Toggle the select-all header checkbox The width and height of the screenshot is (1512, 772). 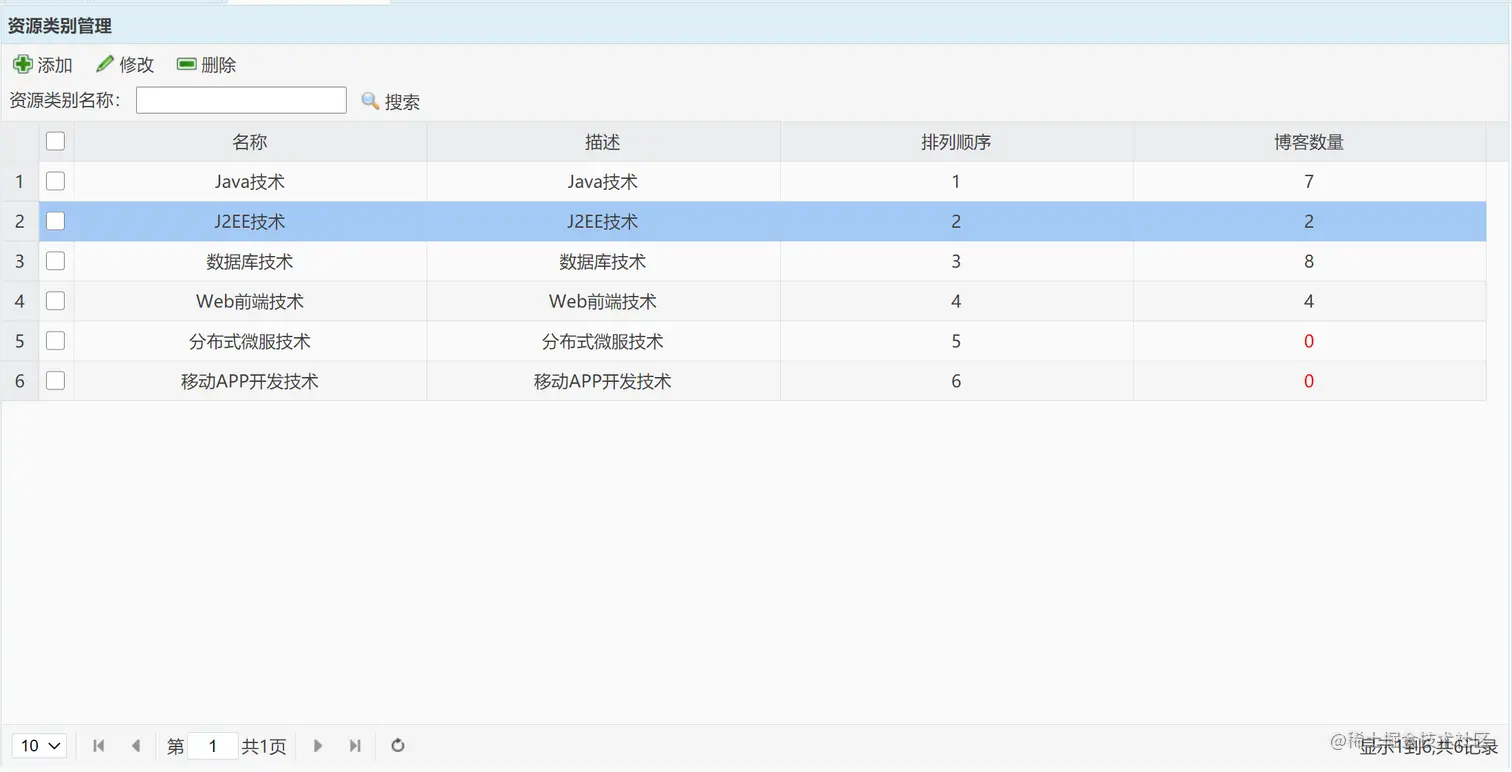[x=55, y=141]
